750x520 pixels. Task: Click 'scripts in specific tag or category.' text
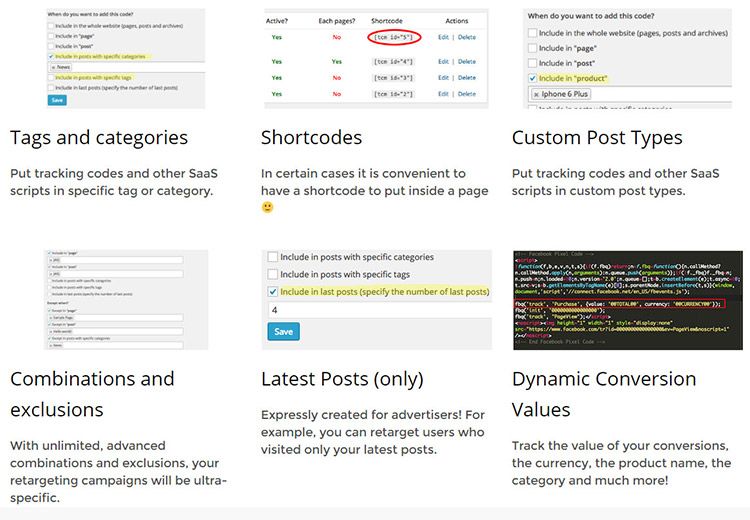pyautogui.click(x=111, y=191)
